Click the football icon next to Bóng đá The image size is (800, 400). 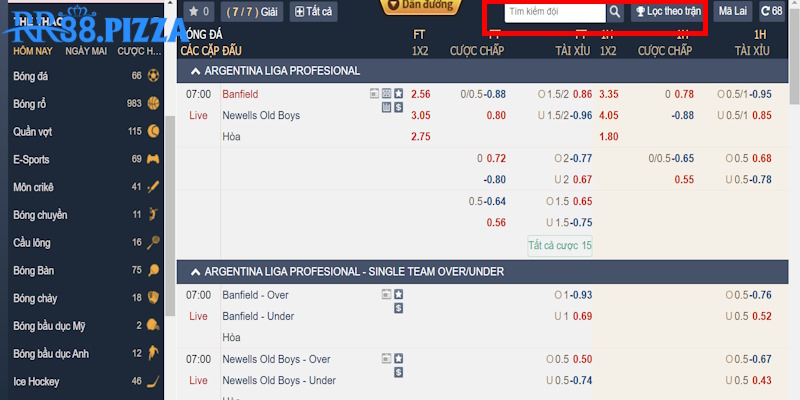tap(153, 75)
